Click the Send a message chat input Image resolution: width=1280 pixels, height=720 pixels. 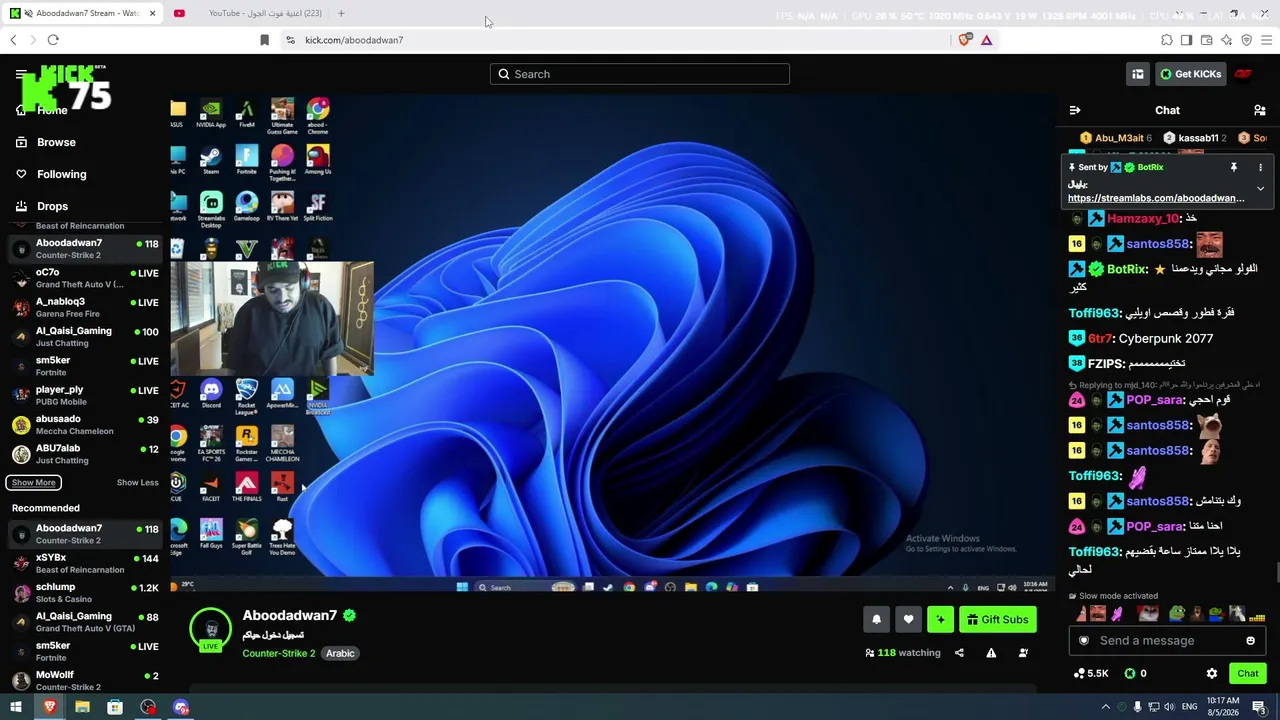[1166, 641]
